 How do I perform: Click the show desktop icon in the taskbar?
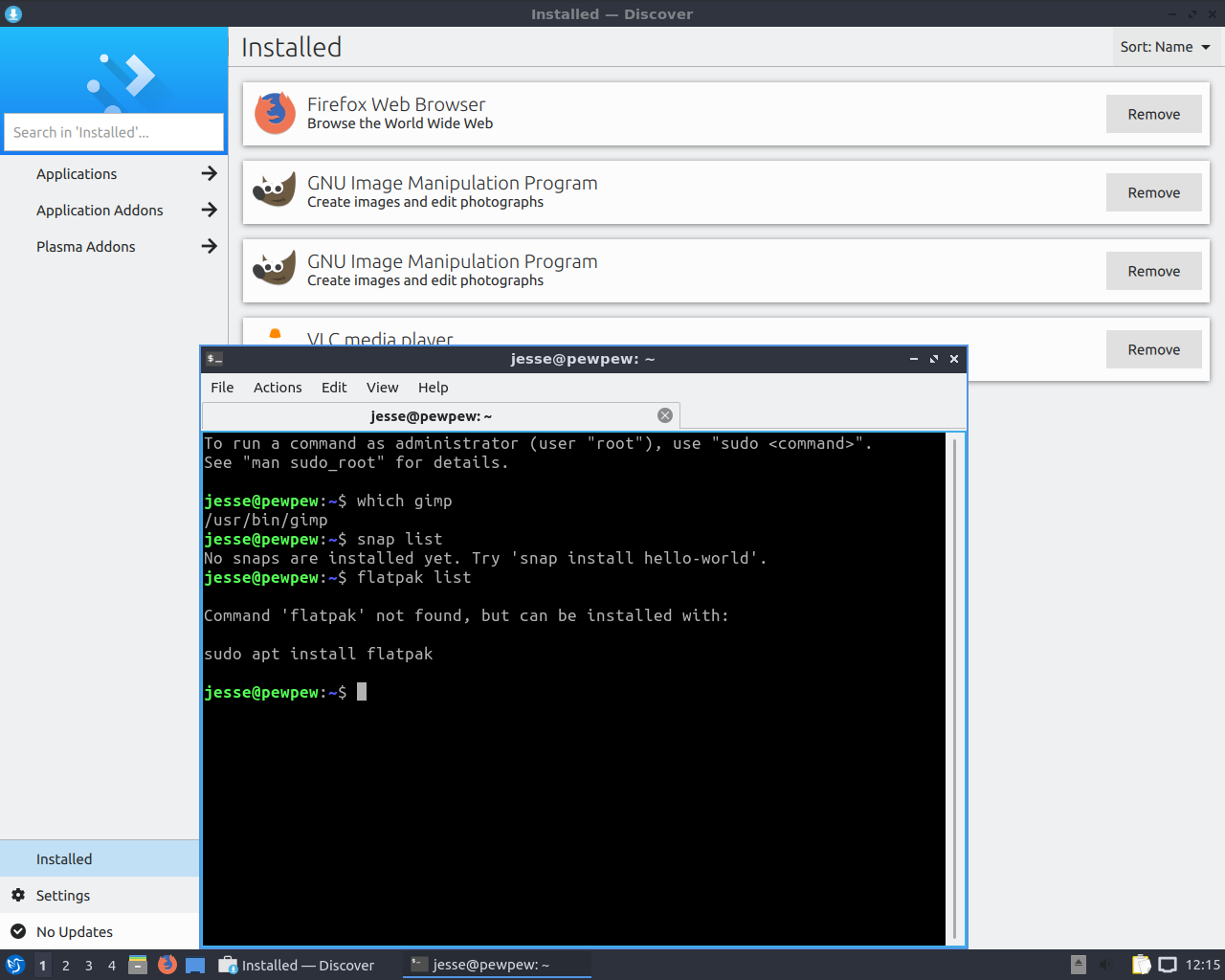(195, 965)
